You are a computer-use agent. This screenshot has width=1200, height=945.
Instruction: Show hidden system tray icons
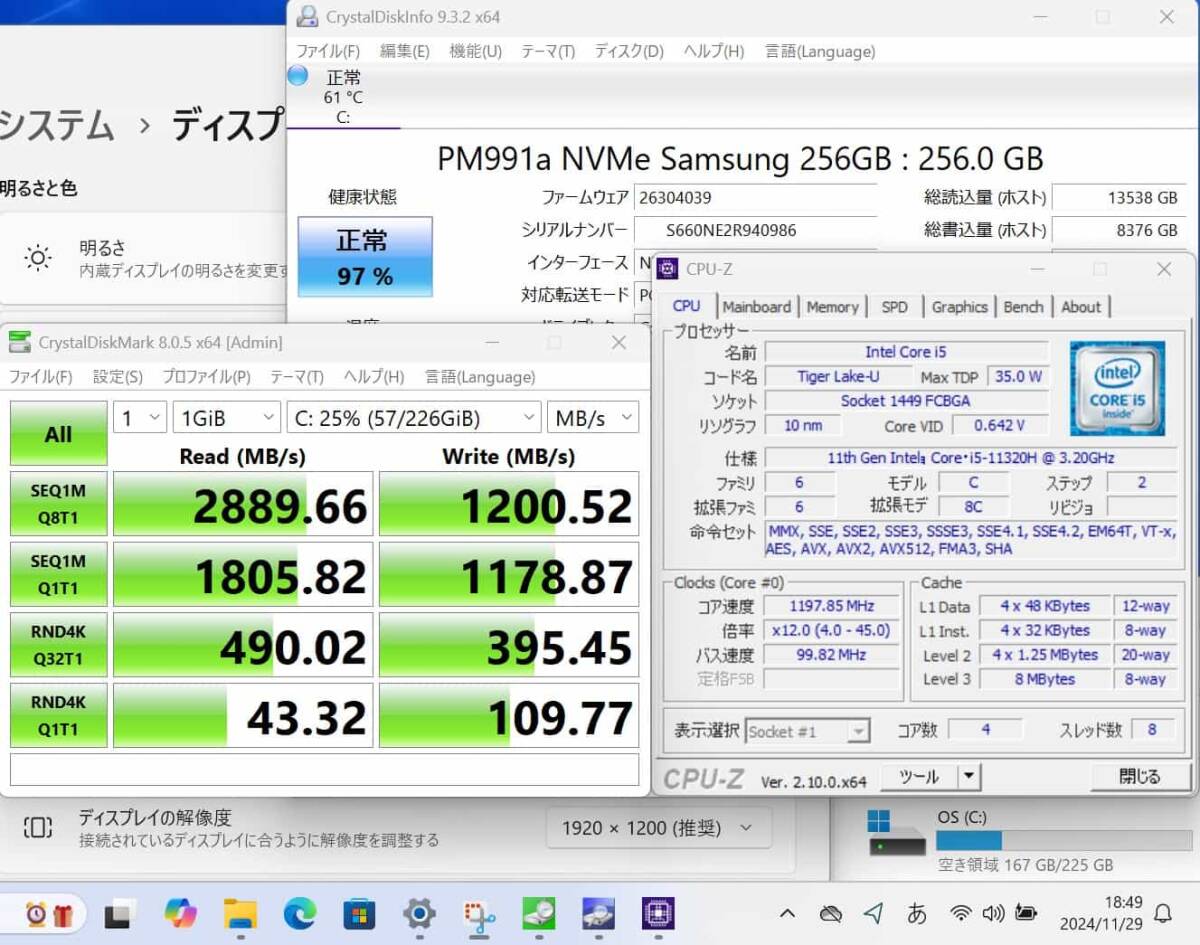(x=787, y=913)
